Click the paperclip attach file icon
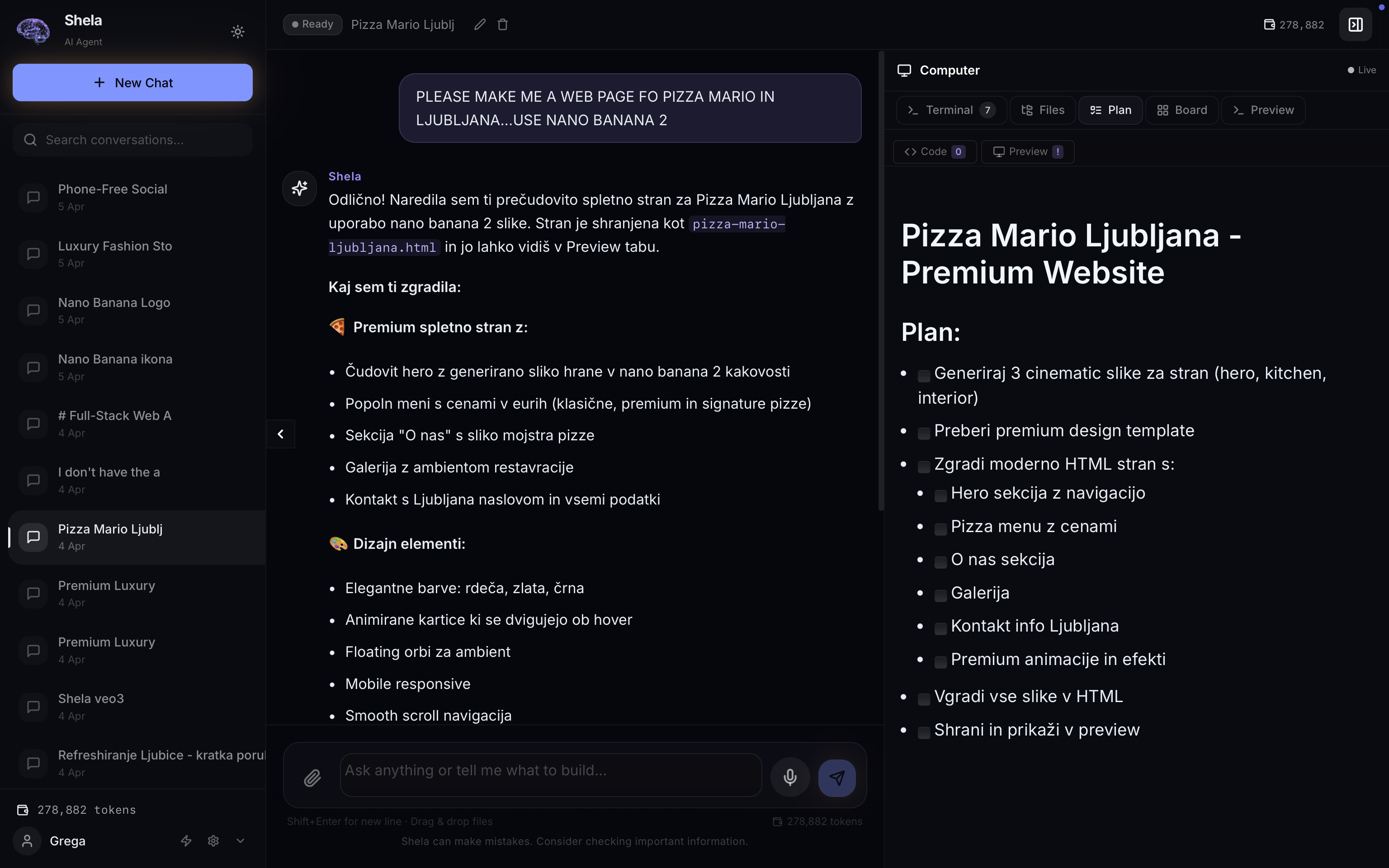The image size is (1389, 868). (312, 778)
